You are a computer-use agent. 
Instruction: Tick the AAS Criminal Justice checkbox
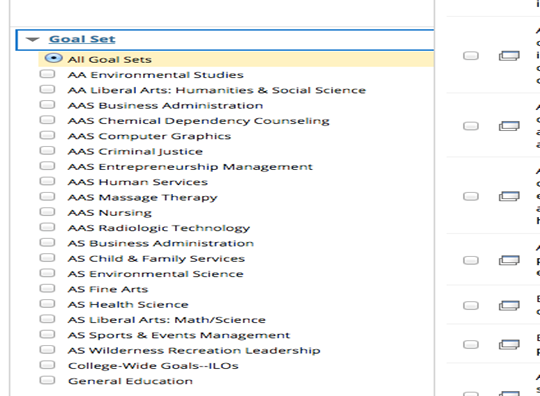pyautogui.click(x=47, y=150)
